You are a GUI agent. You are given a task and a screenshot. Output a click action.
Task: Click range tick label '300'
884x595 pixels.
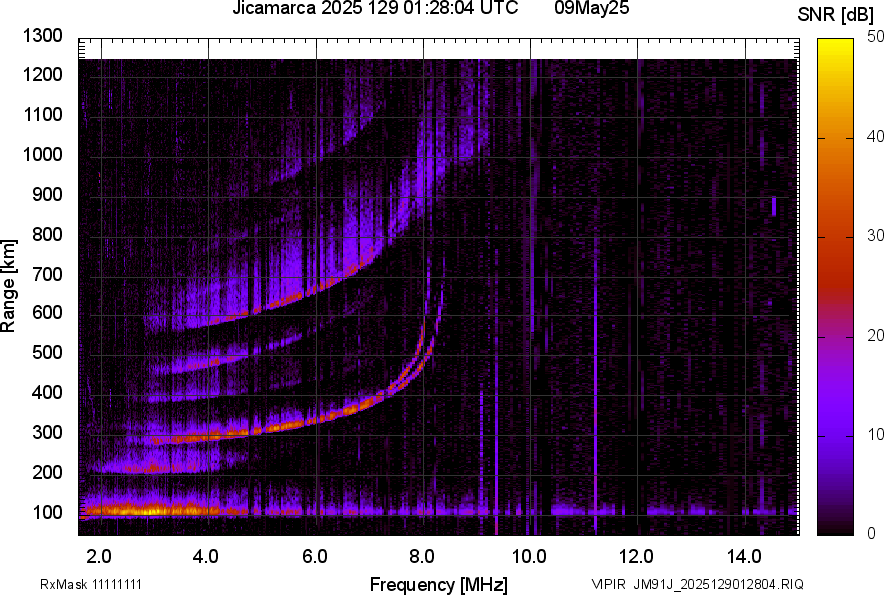click(x=47, y=433)
